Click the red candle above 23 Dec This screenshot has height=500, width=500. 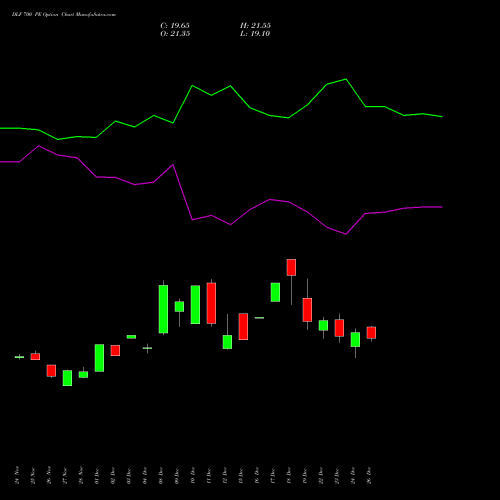tap(339, 328)
